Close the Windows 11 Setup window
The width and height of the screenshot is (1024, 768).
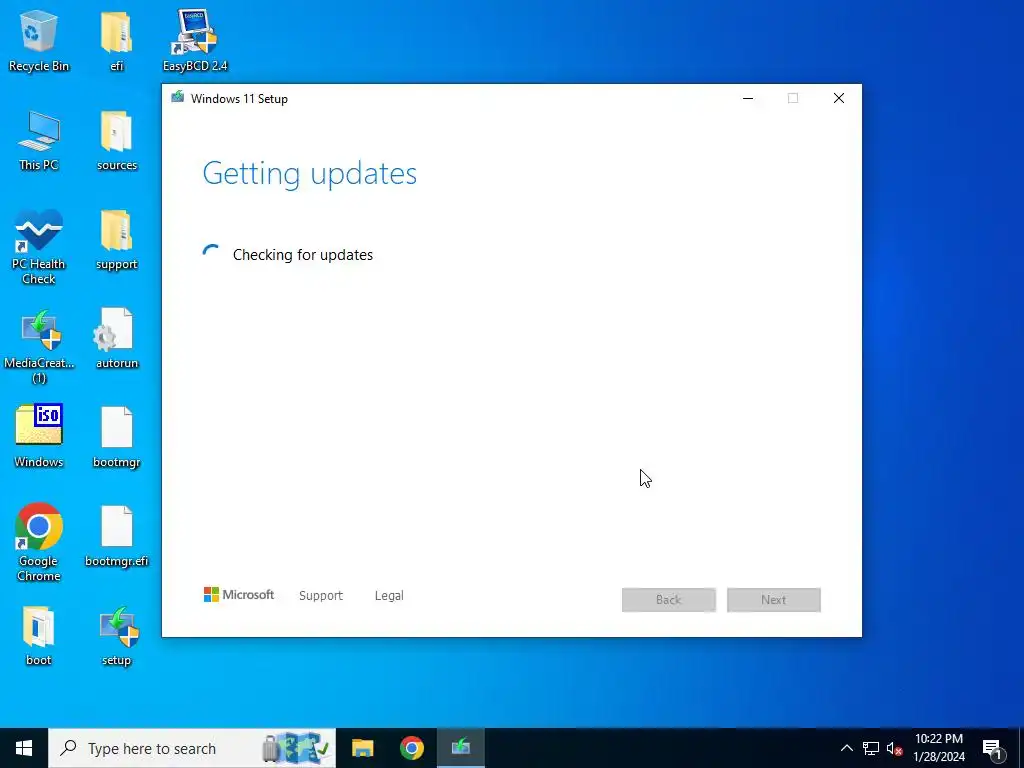[x=839, y=98]
